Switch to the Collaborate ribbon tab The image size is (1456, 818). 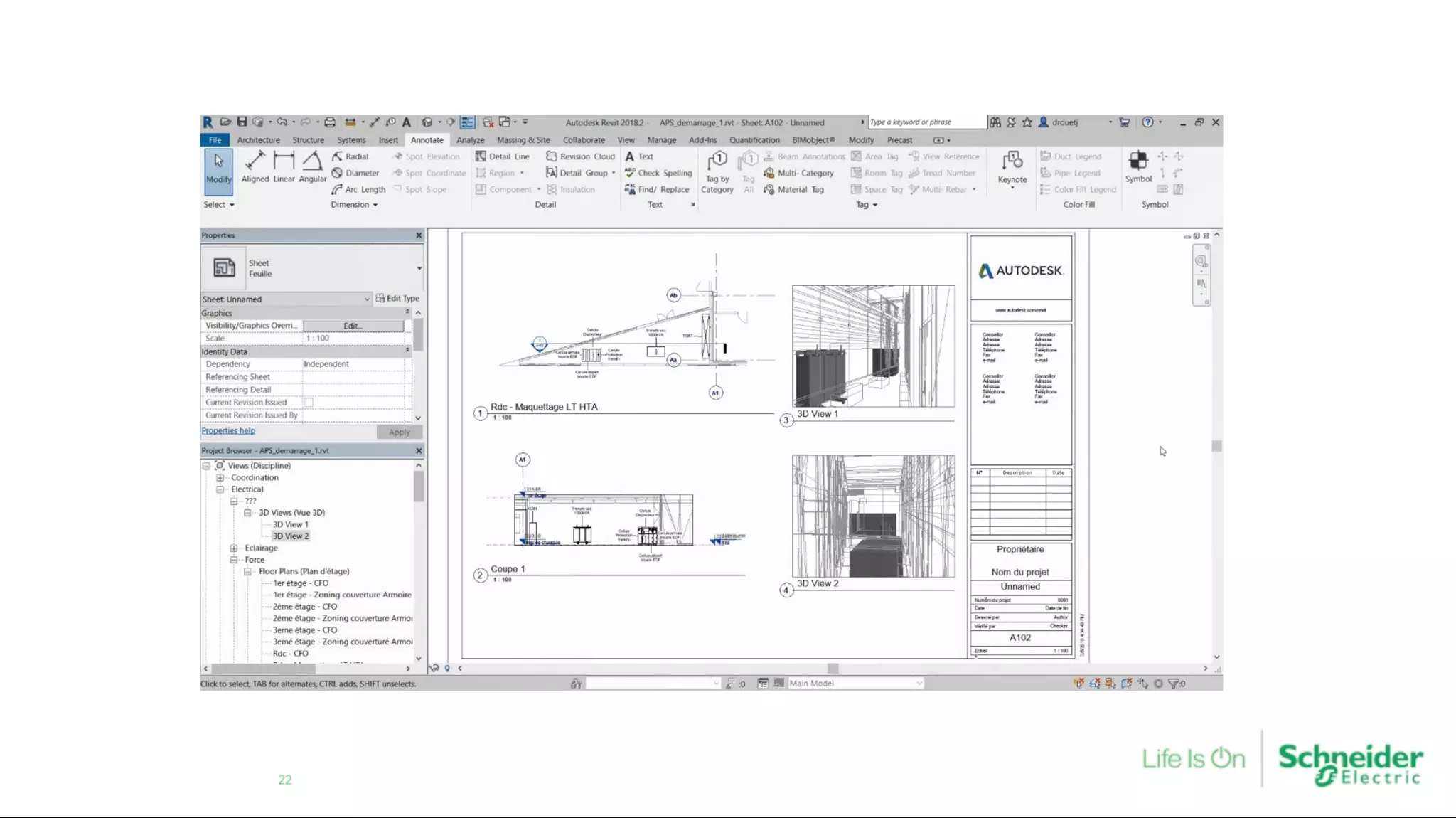[584, 140]
